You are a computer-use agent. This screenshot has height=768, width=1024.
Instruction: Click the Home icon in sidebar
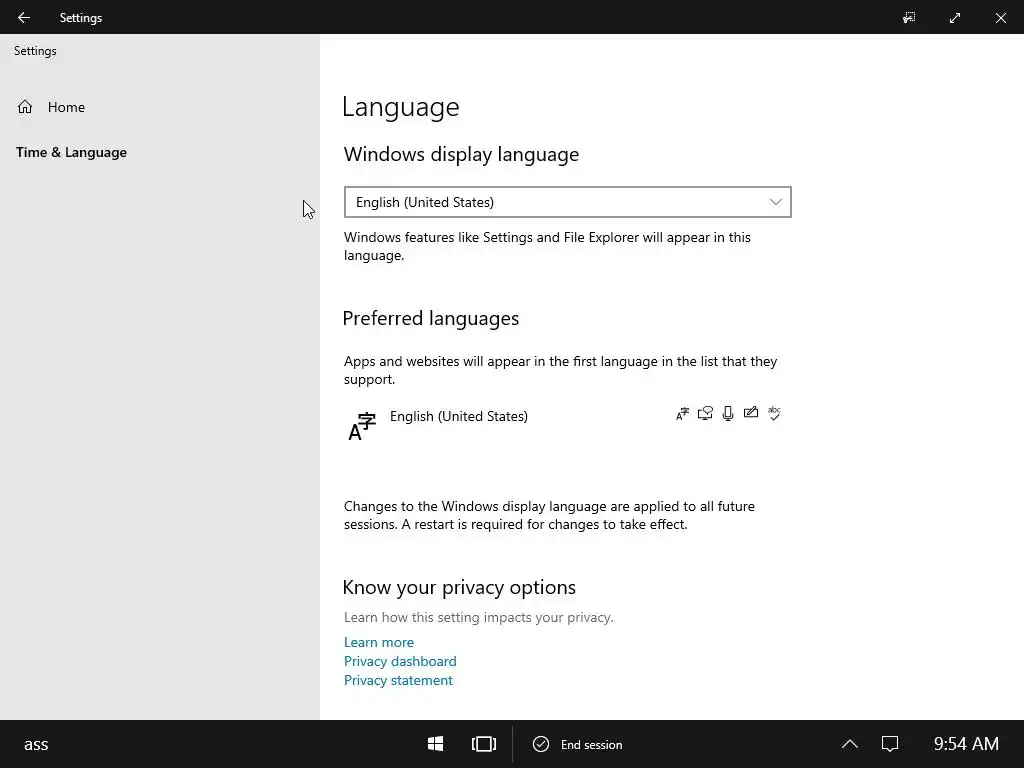pos(25,106)
